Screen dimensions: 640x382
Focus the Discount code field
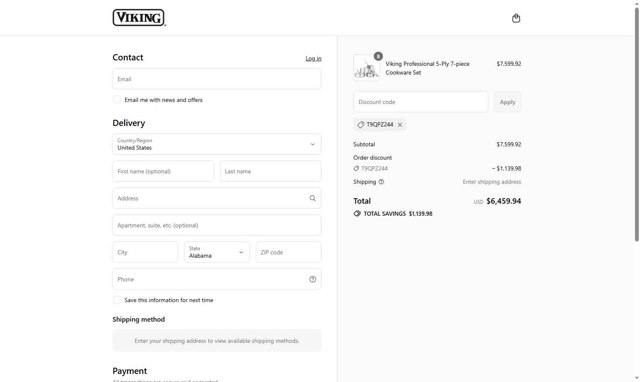coord(421,102)
